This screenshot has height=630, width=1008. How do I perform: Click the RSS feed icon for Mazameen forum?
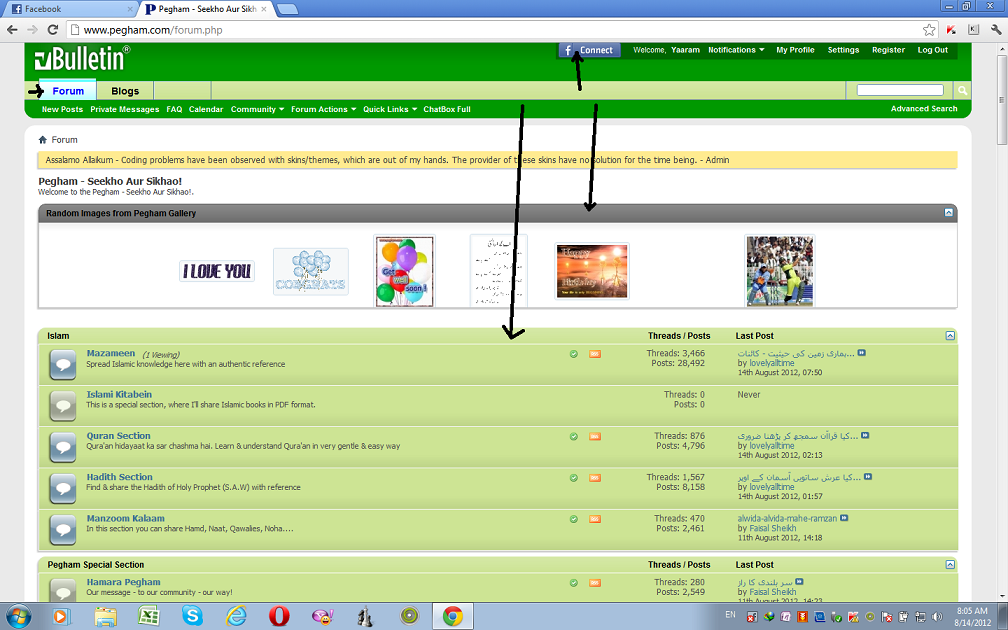(595, 354)
